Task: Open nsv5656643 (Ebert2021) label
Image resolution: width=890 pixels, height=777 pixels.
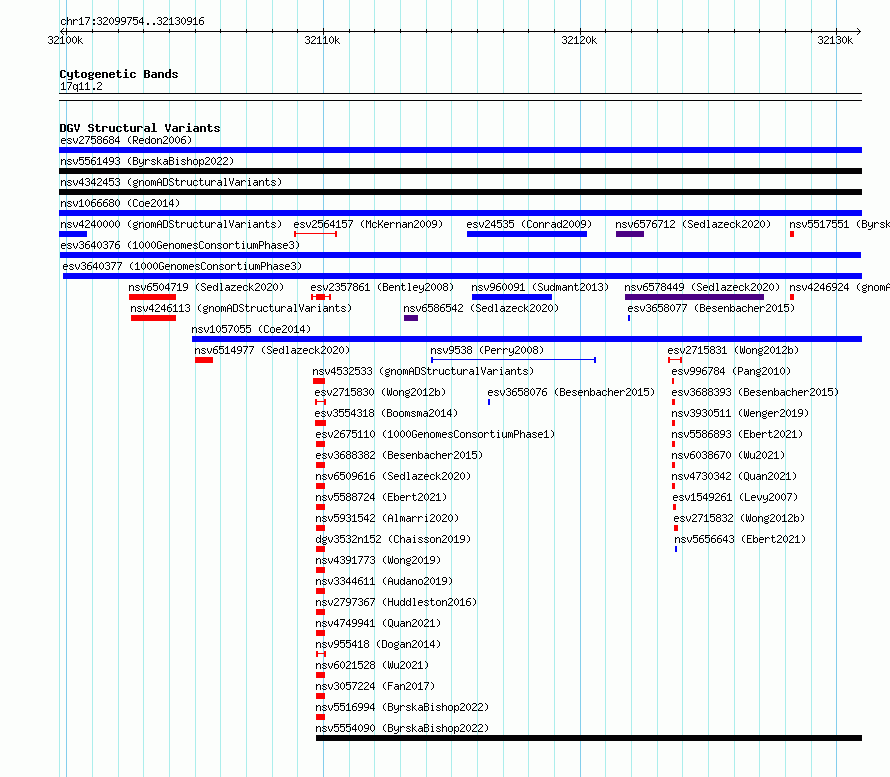Action: [x=740, y=539]
